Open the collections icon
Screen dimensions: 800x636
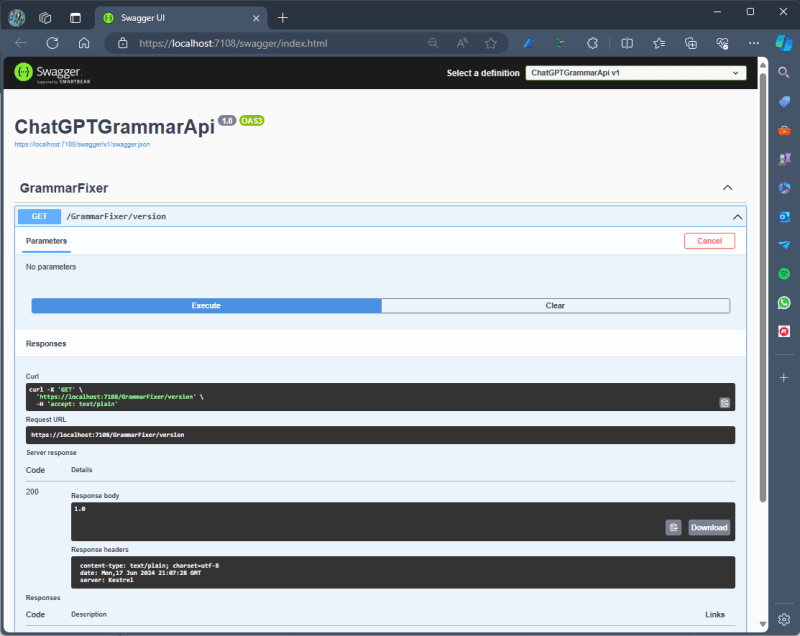coord(691,43)
